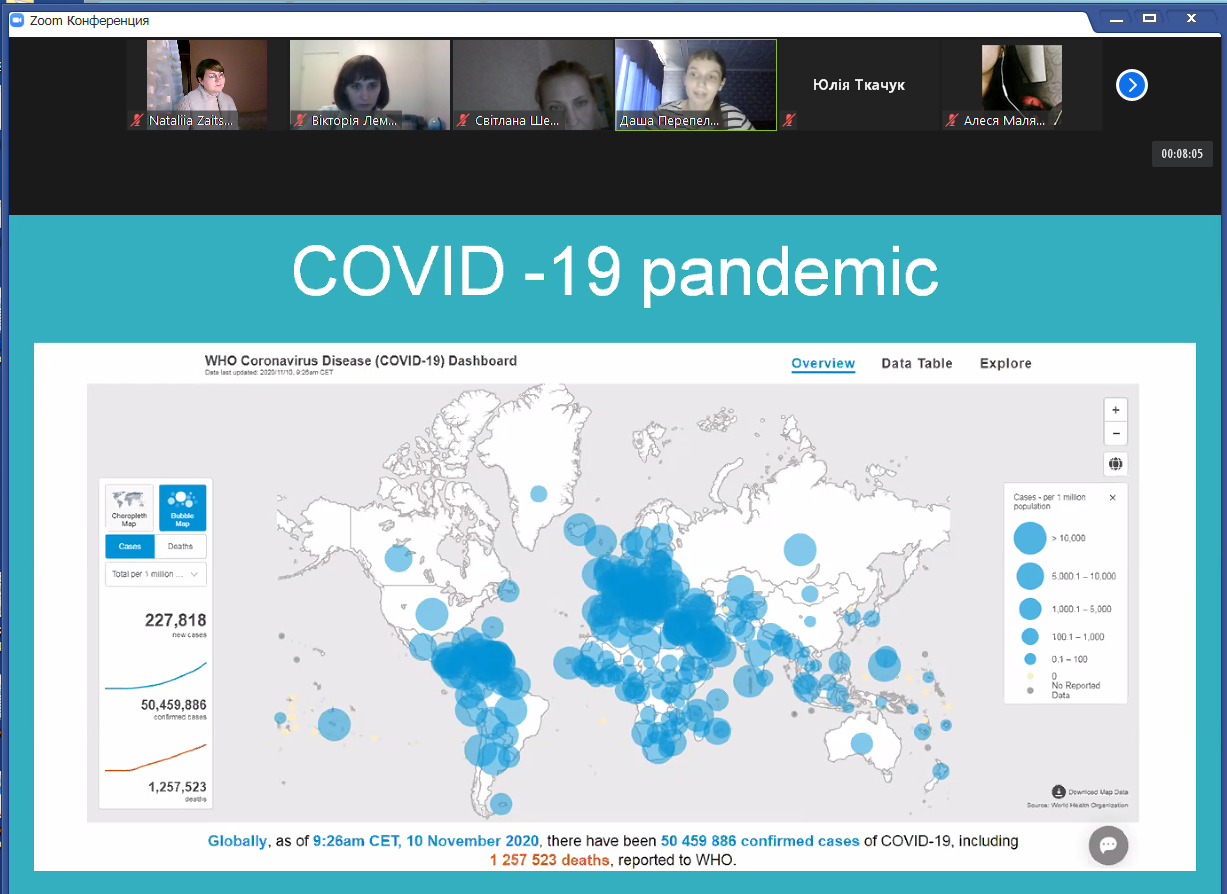Click the 'Source: World Health Organization' text
This screenshot has height=894, width=1227.
pos(1077,805)
